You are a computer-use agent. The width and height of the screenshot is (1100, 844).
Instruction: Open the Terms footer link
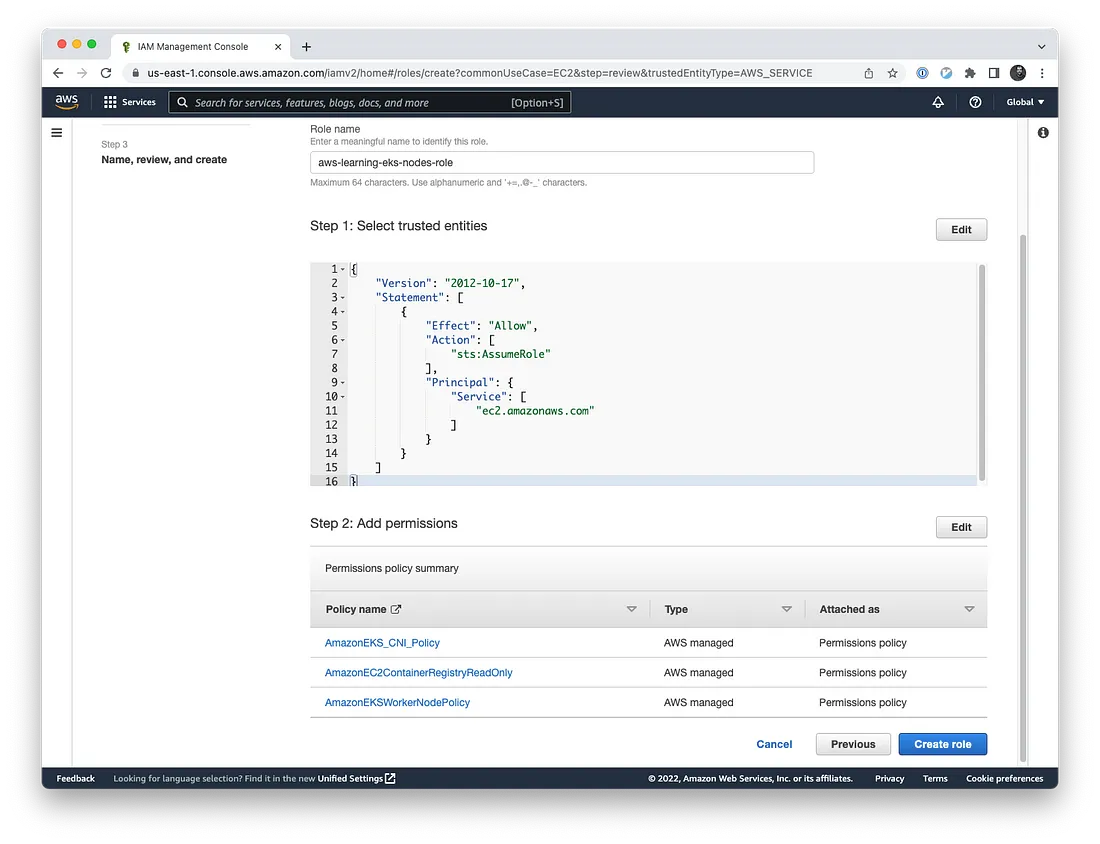point(934,779)
